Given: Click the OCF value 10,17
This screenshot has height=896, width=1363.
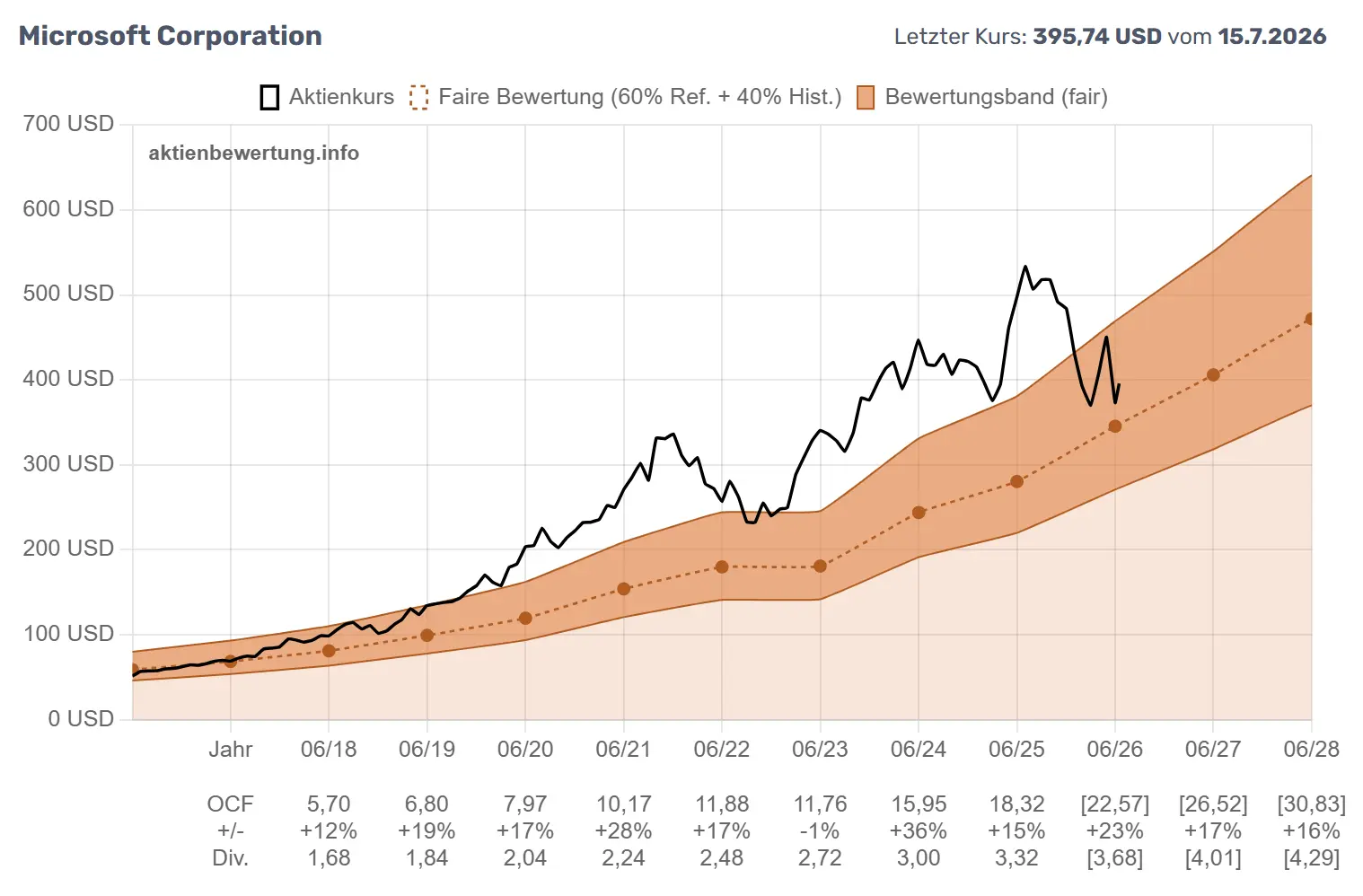Looking at the screenshot, I should [624, 804].
